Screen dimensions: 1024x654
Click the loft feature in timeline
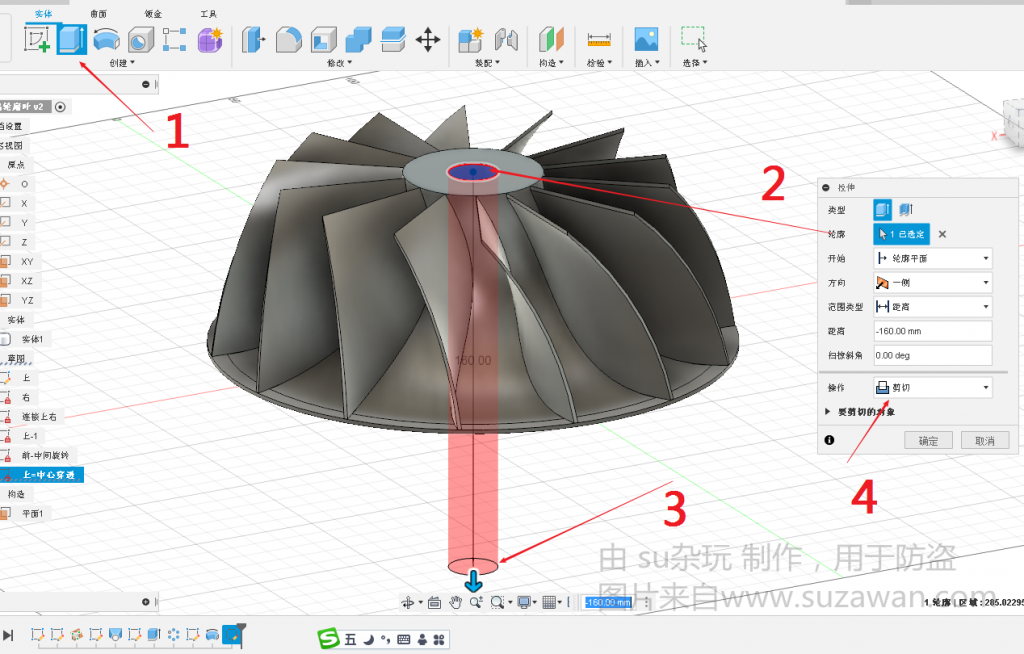coord(116,634)
